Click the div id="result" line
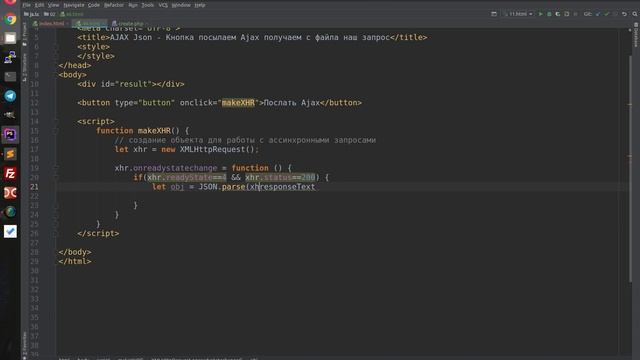 [131, 84]
